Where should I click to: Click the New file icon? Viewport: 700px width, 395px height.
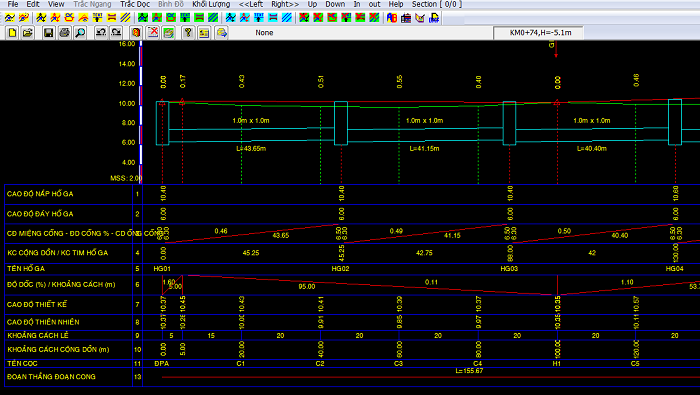pos(12,33)
